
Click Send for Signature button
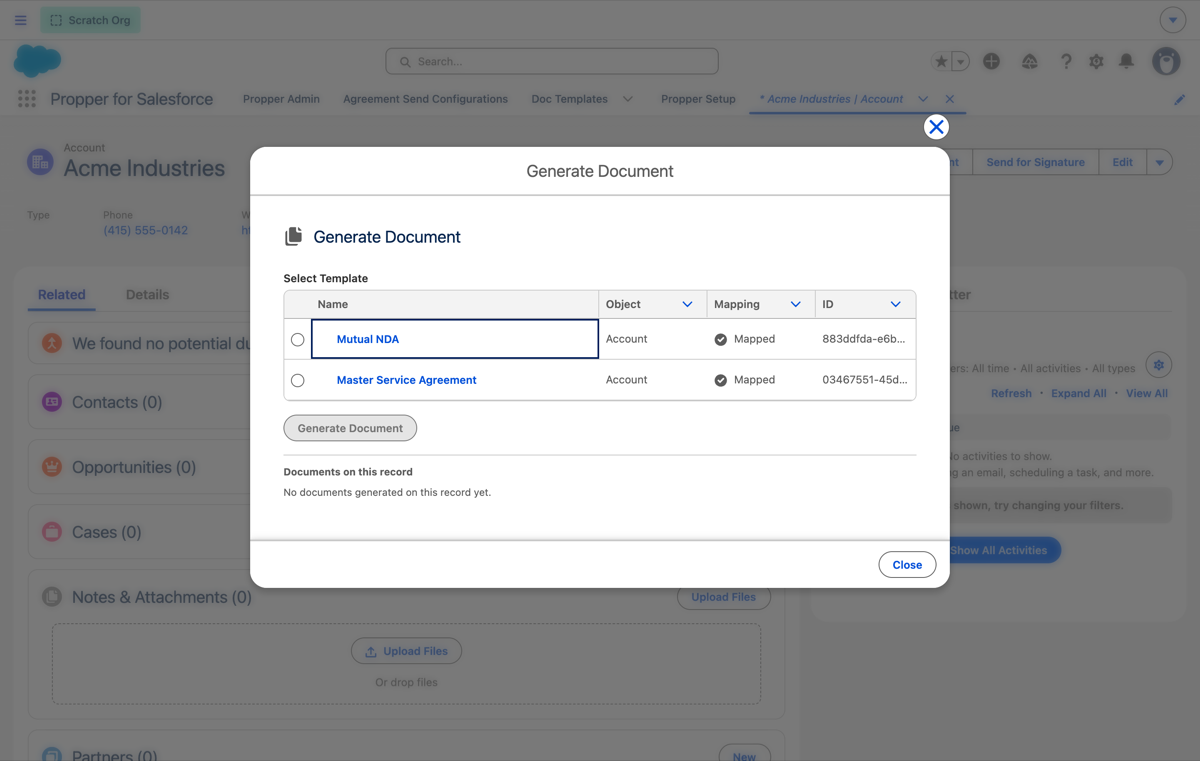tap(1035, 162)
